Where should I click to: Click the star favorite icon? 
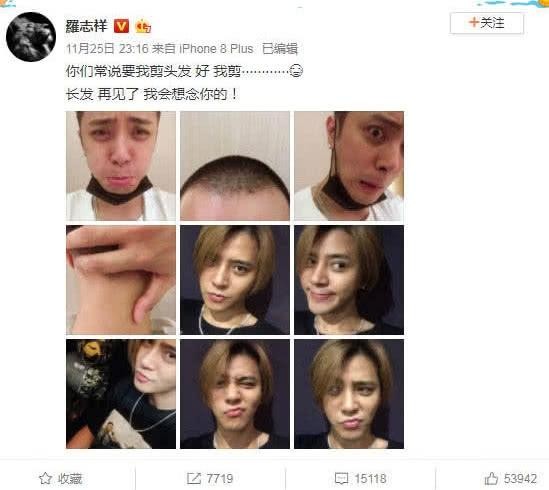45,478
